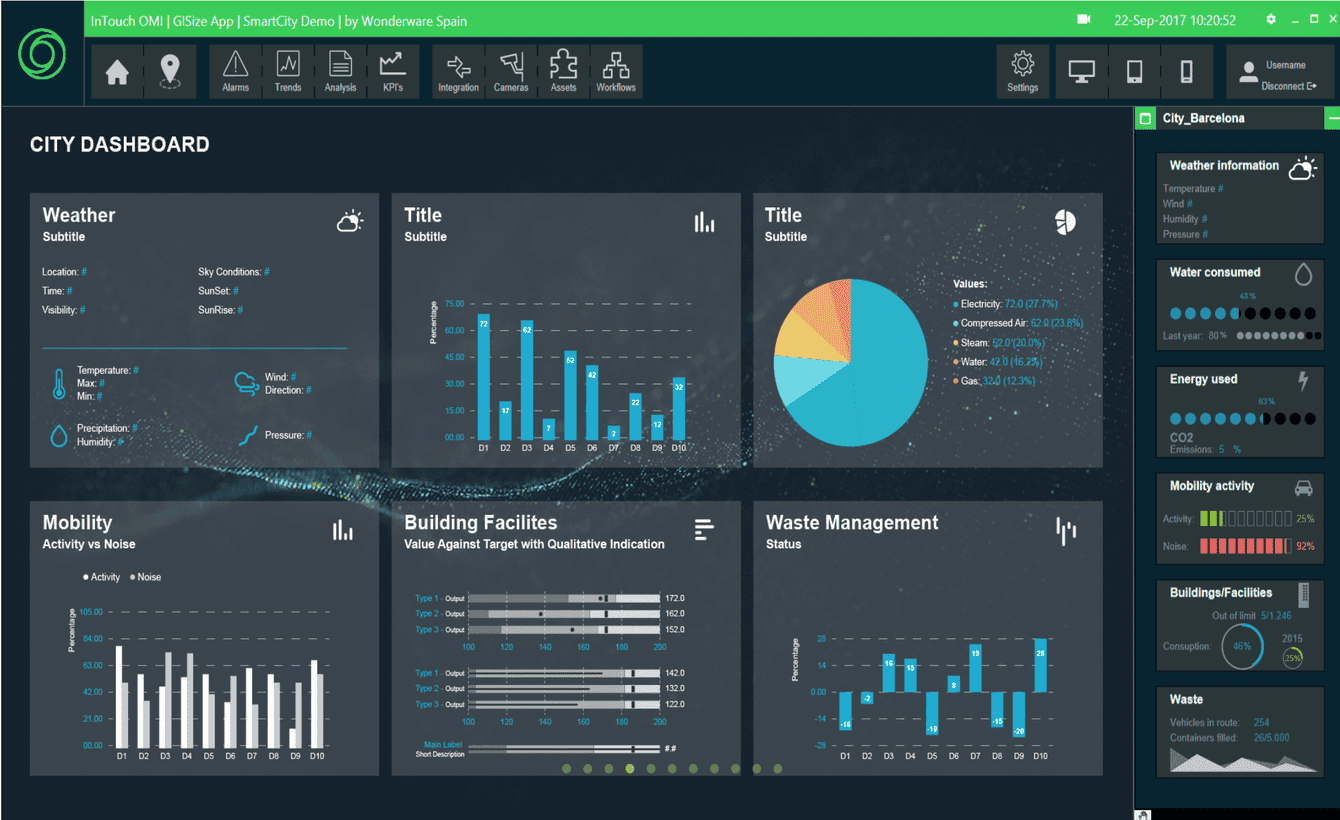
Task: Click the Username label
Action: (1286, 65)
